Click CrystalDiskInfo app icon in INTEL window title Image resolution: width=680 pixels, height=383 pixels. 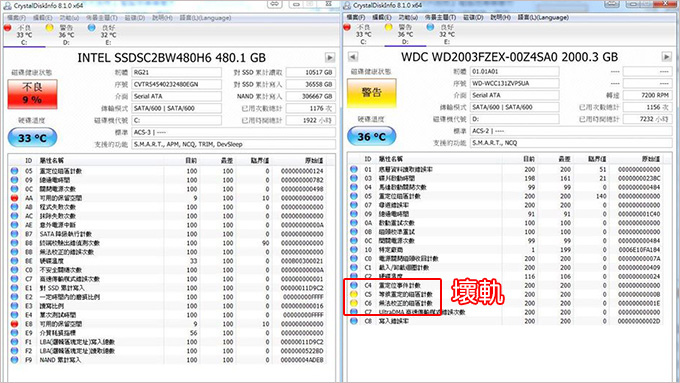tap(7, 6)
